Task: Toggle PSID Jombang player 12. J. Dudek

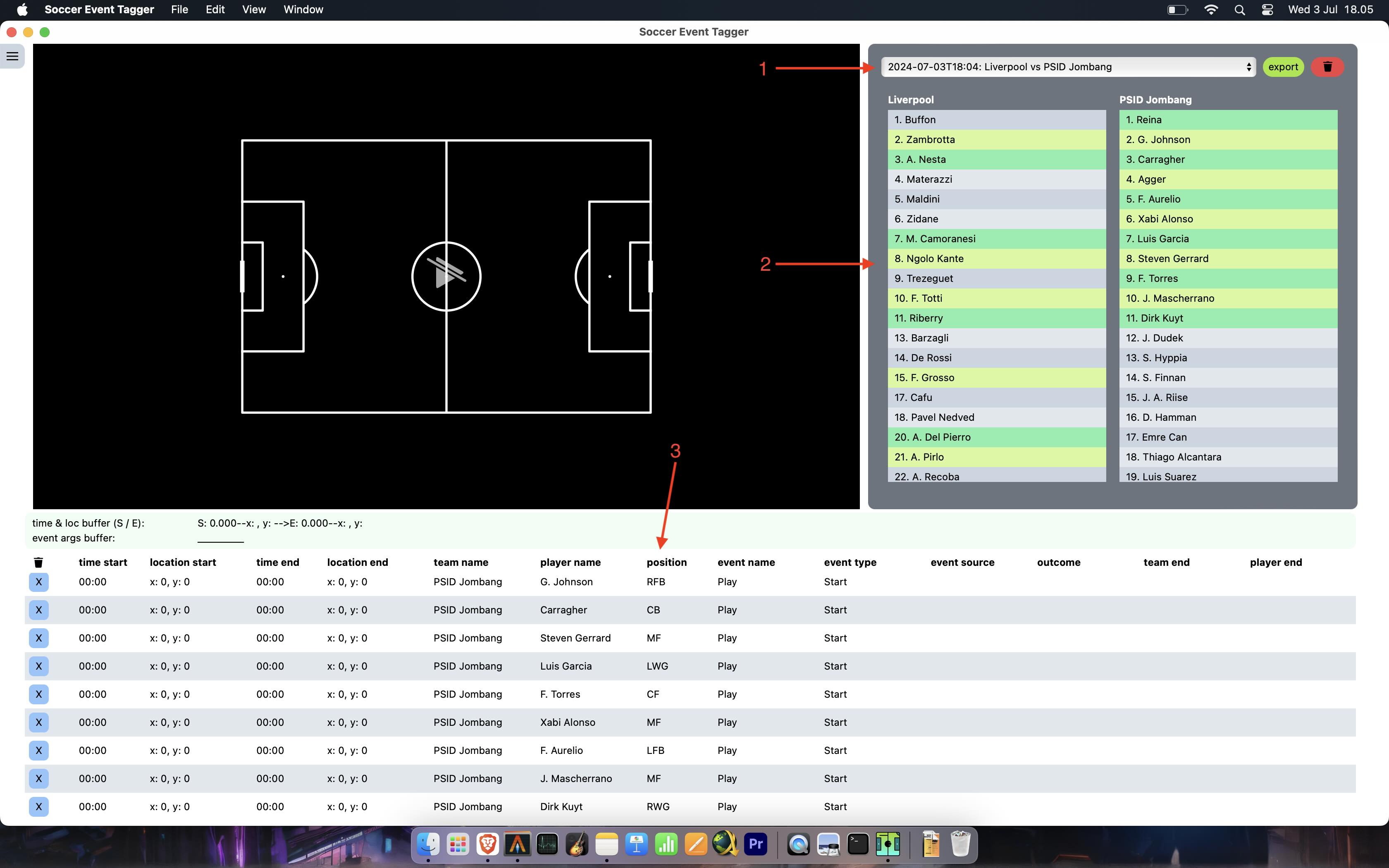Action: [1228, 338]
